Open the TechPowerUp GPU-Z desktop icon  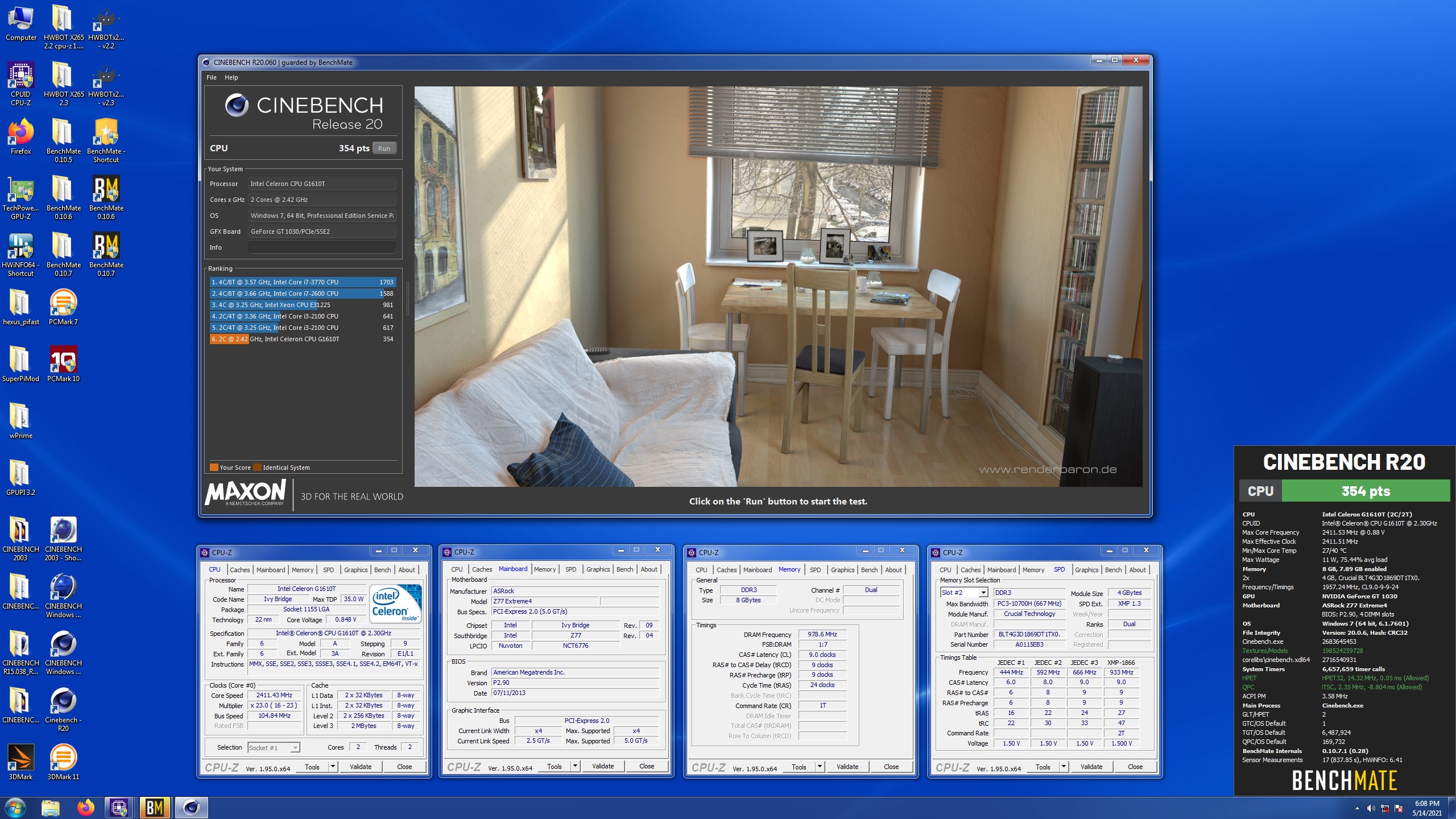point(20,198)
